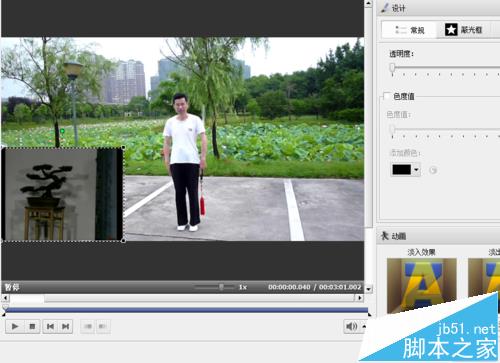Click the 1x speed label
This screenshot has height=363, width=500.
[x=243, y=287]
